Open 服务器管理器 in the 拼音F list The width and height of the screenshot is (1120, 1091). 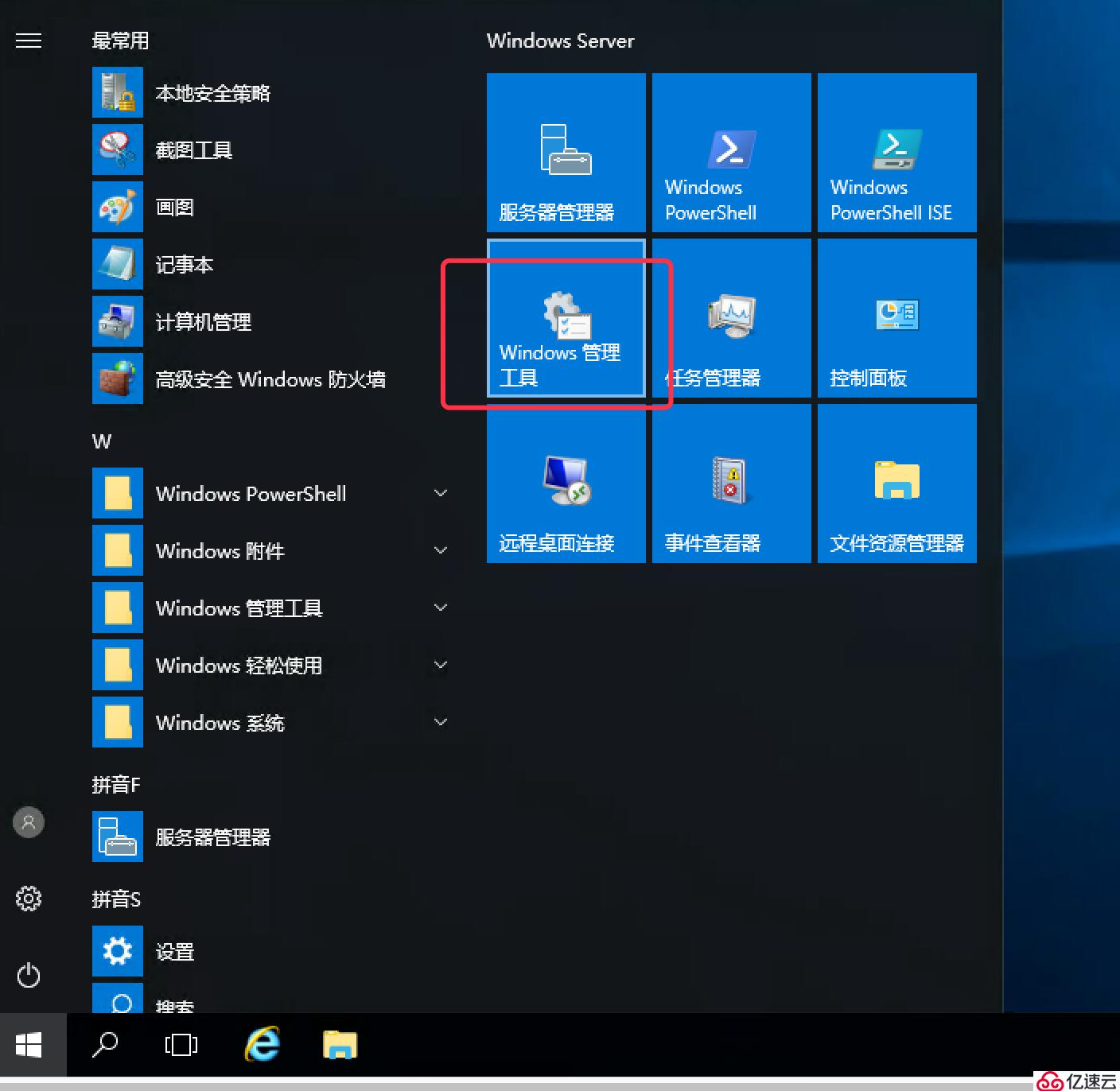118,837
